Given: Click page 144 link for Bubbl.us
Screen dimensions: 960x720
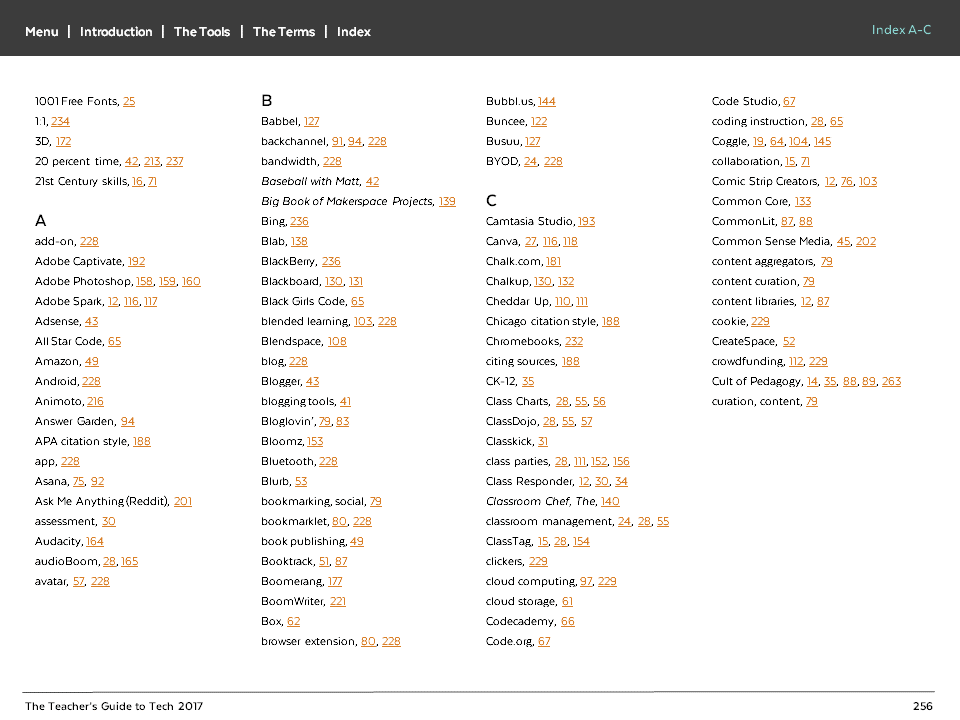Looking at the screenshot, I should 547,102.
